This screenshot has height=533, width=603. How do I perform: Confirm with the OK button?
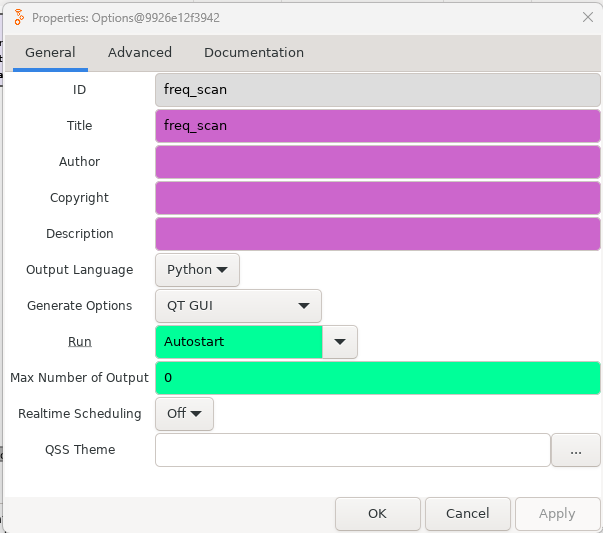(378, 514)
